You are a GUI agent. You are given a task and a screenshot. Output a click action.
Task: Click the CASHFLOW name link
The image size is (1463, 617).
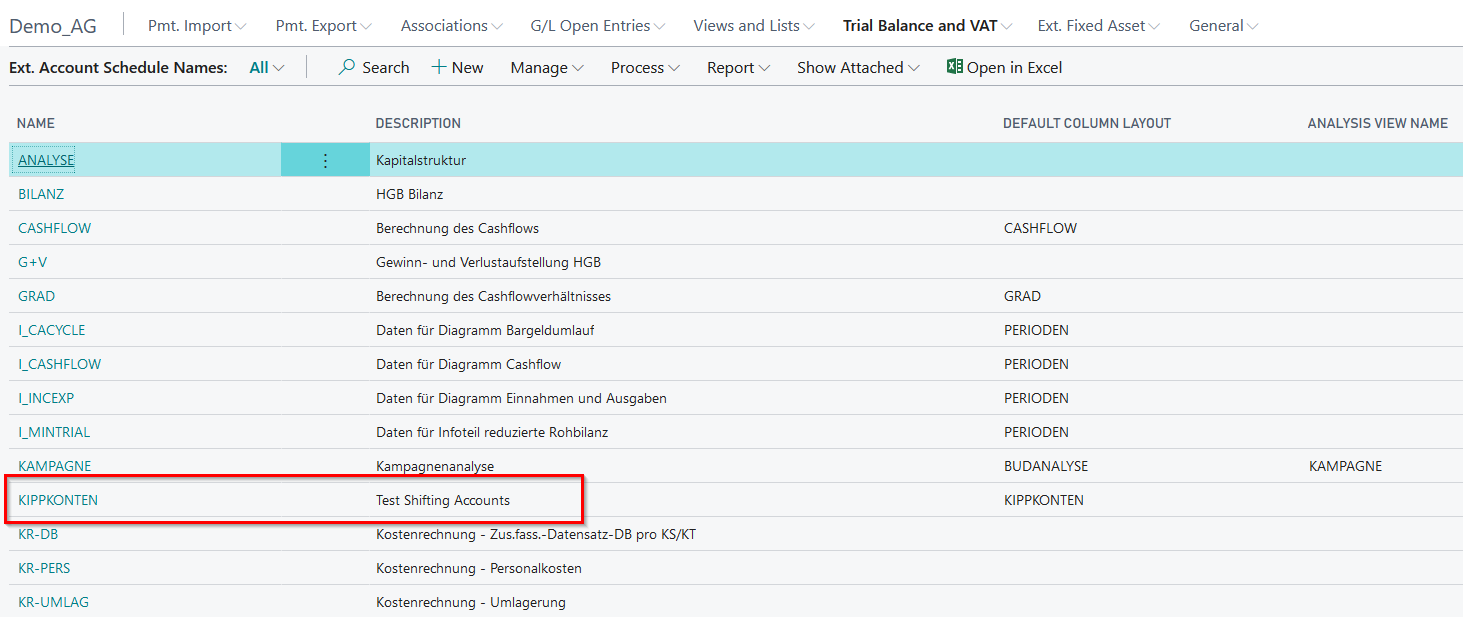[x=54, y=228]
